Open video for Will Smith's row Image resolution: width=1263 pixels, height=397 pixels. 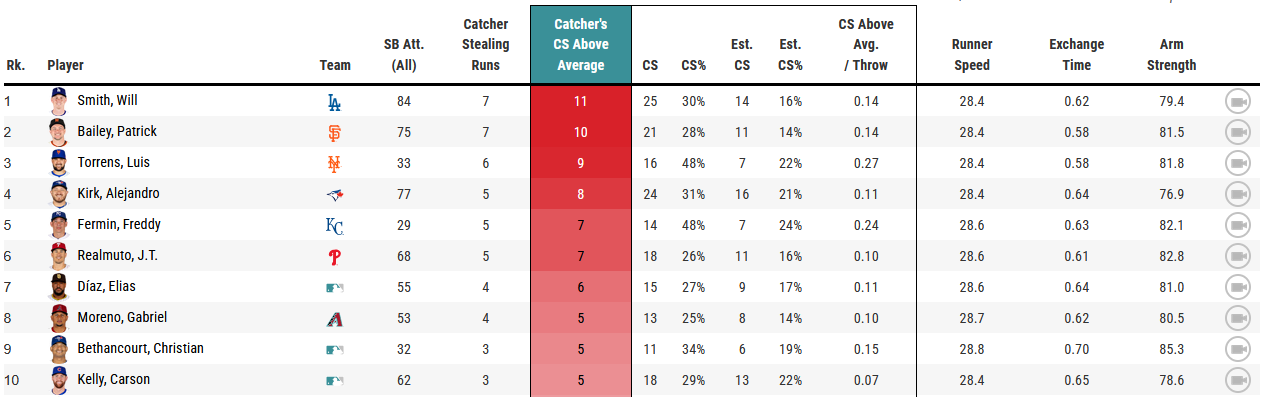pos(1238,101)
